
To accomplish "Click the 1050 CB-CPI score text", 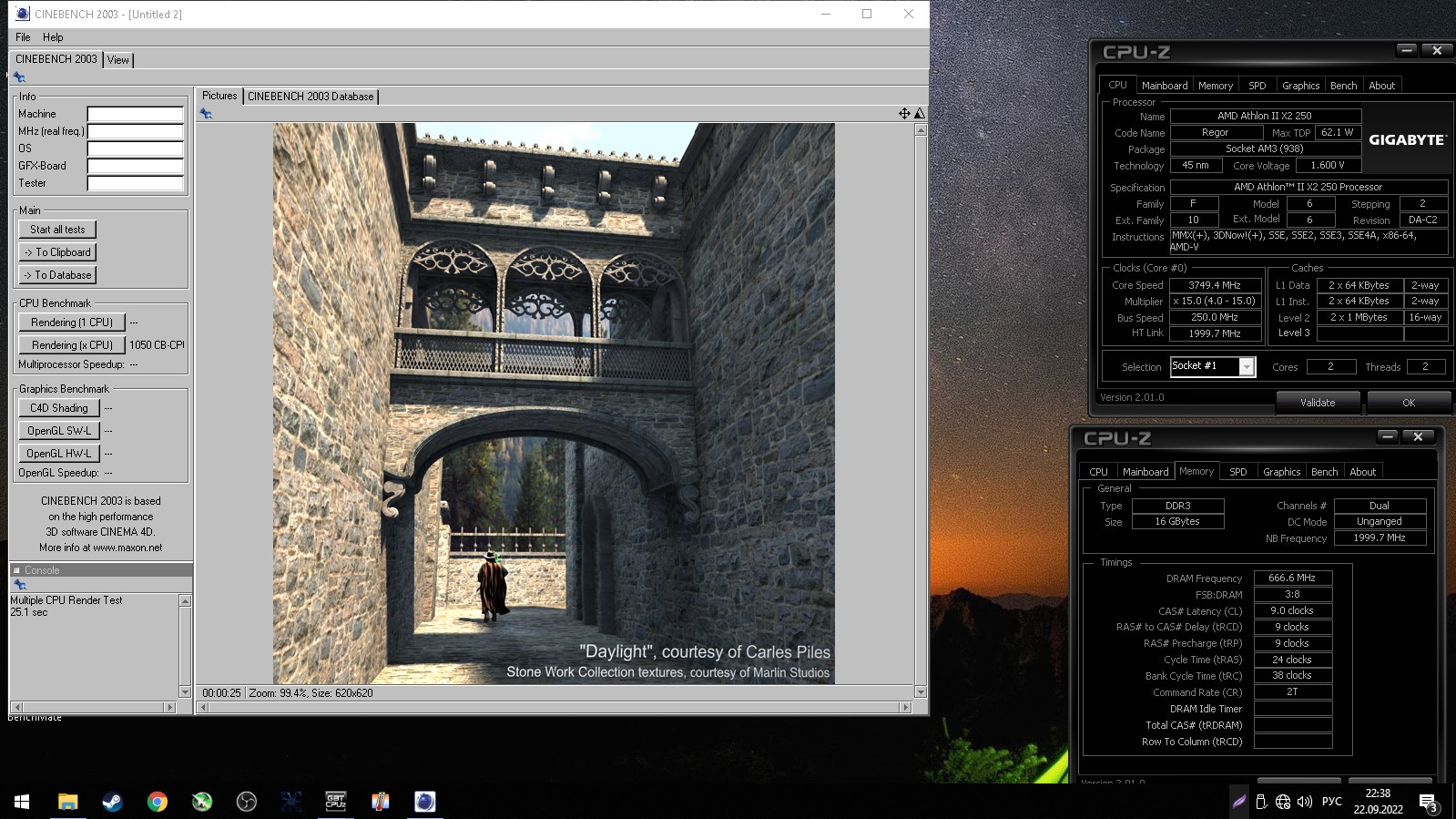I will click(157, 345).
